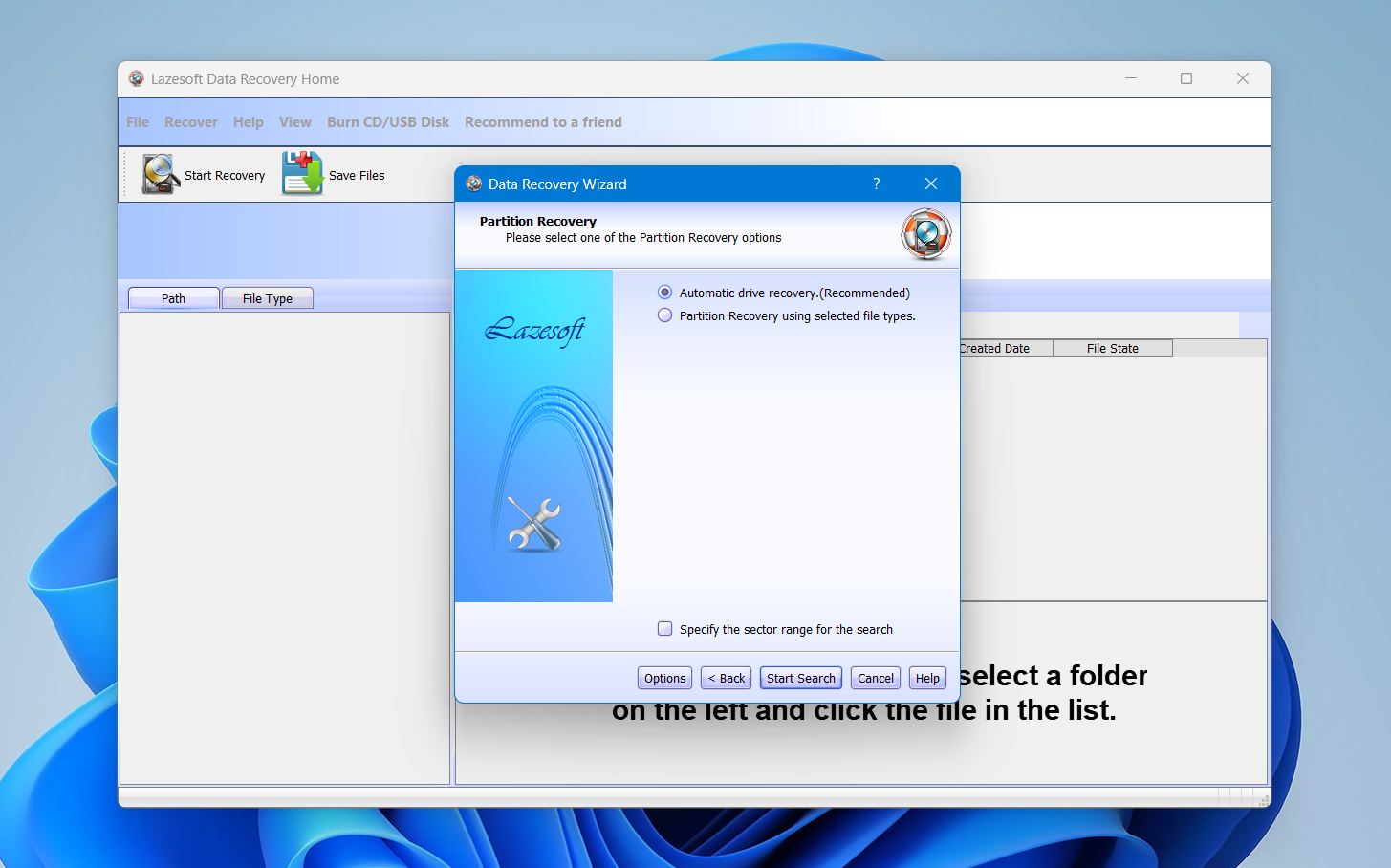Click the Start Search button
This screenshot has width=1391, height=868.
tap(800, 677)
